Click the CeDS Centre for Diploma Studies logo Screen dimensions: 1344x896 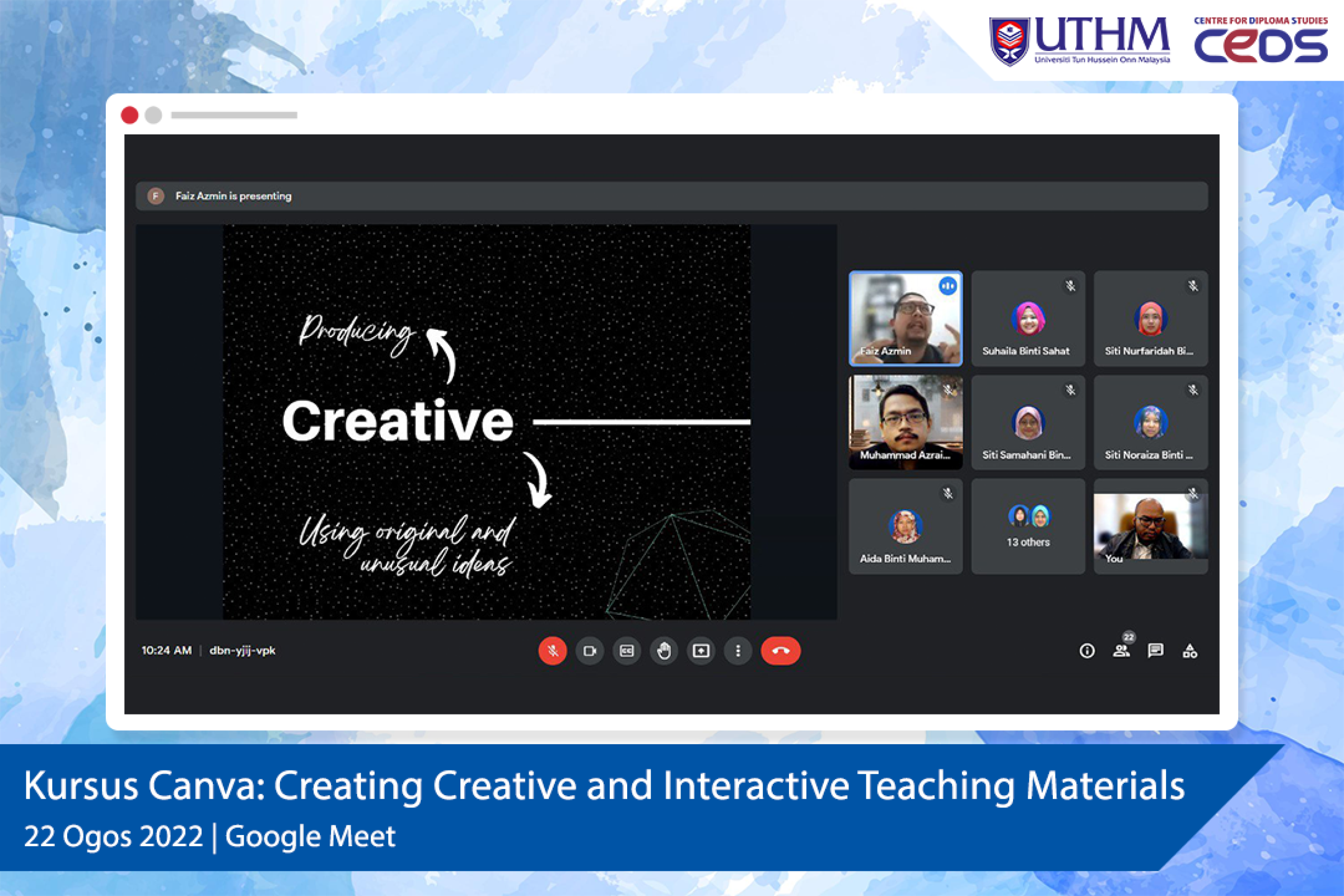pos(1261,39)
